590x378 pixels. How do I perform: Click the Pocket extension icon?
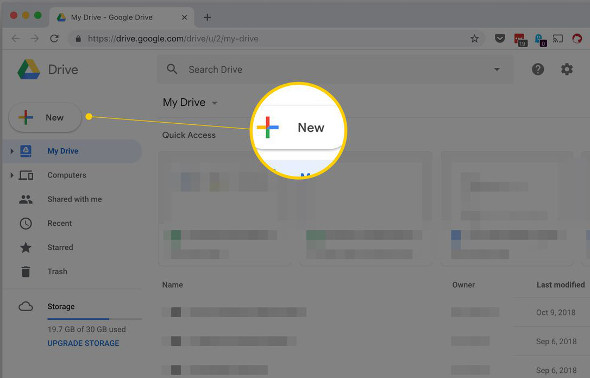click(500, 38)
